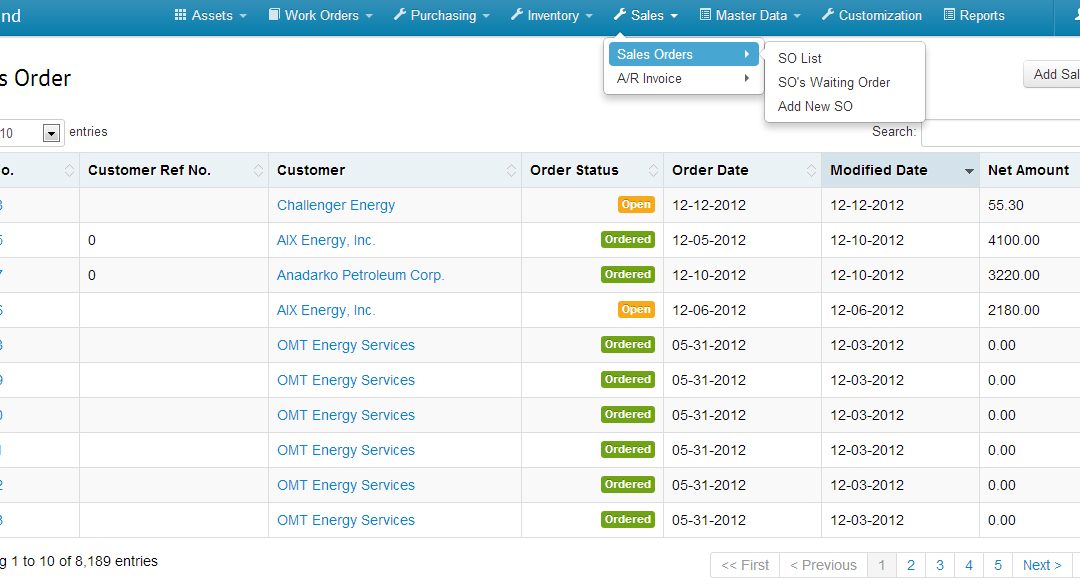
Task: Click the Net Amount column header
Action: click(x=1029, y=170)
